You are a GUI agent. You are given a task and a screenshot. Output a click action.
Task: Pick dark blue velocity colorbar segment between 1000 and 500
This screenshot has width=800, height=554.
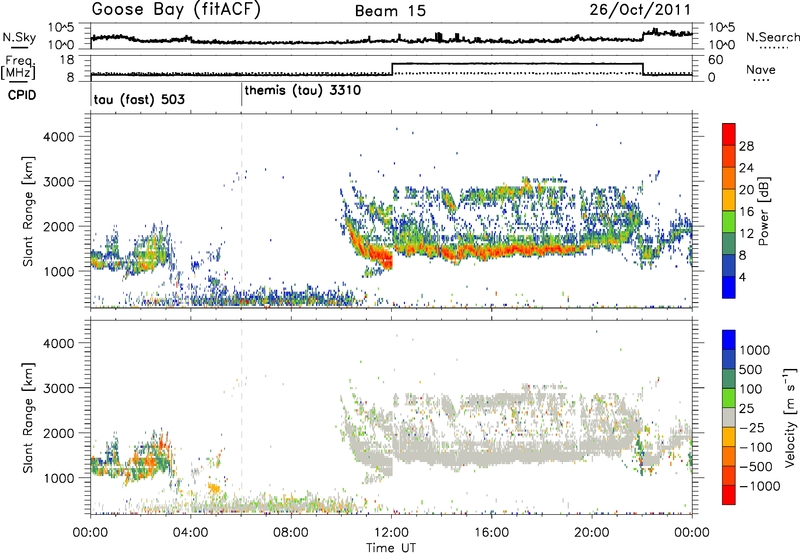click(x=729, y=360)
